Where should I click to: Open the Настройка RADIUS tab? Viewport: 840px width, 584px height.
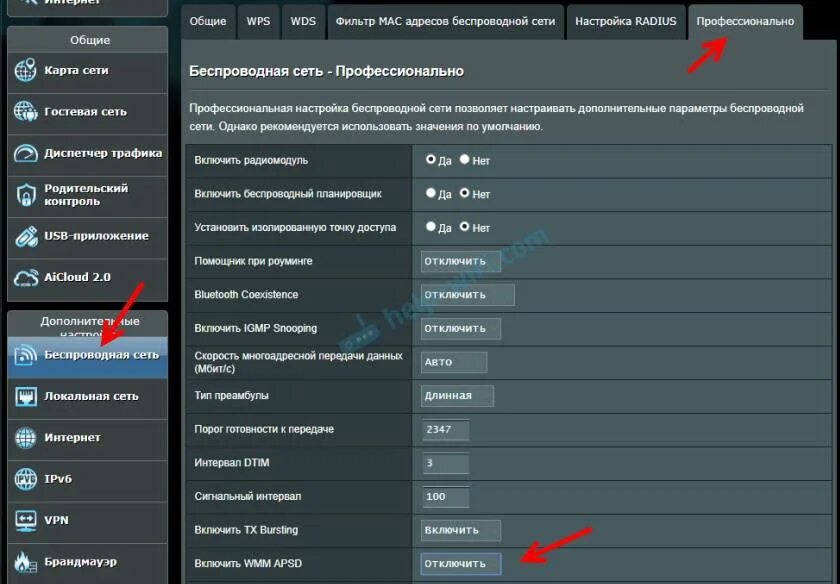(626, 22)
